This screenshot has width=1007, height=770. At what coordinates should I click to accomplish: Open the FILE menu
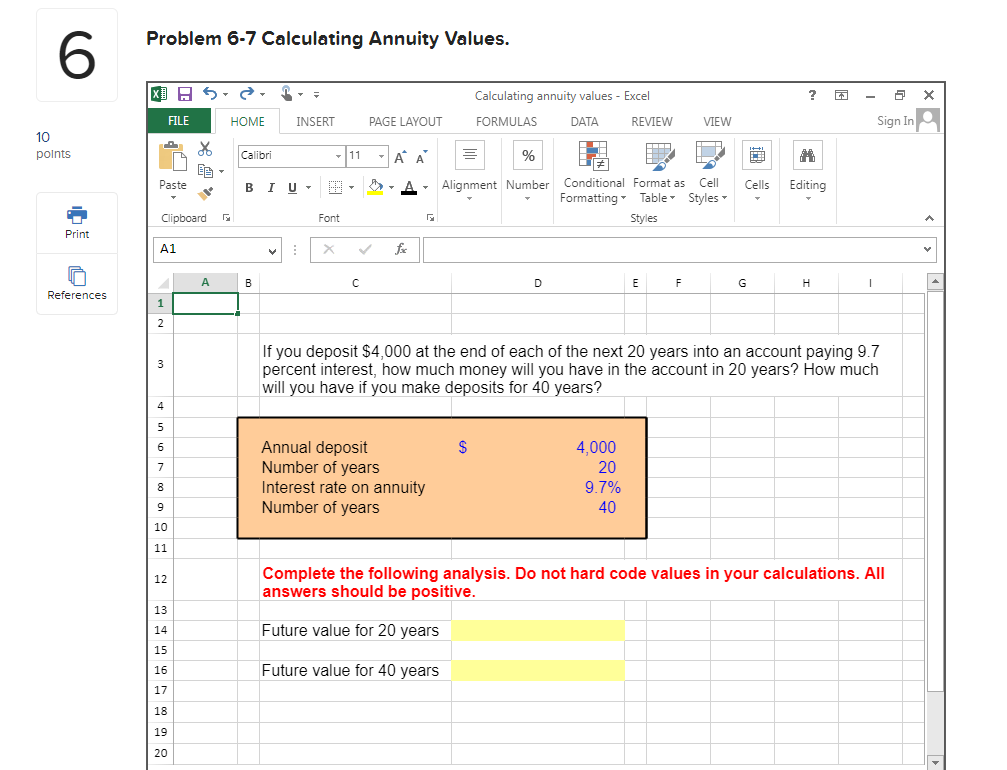click(x=179, y=121)
